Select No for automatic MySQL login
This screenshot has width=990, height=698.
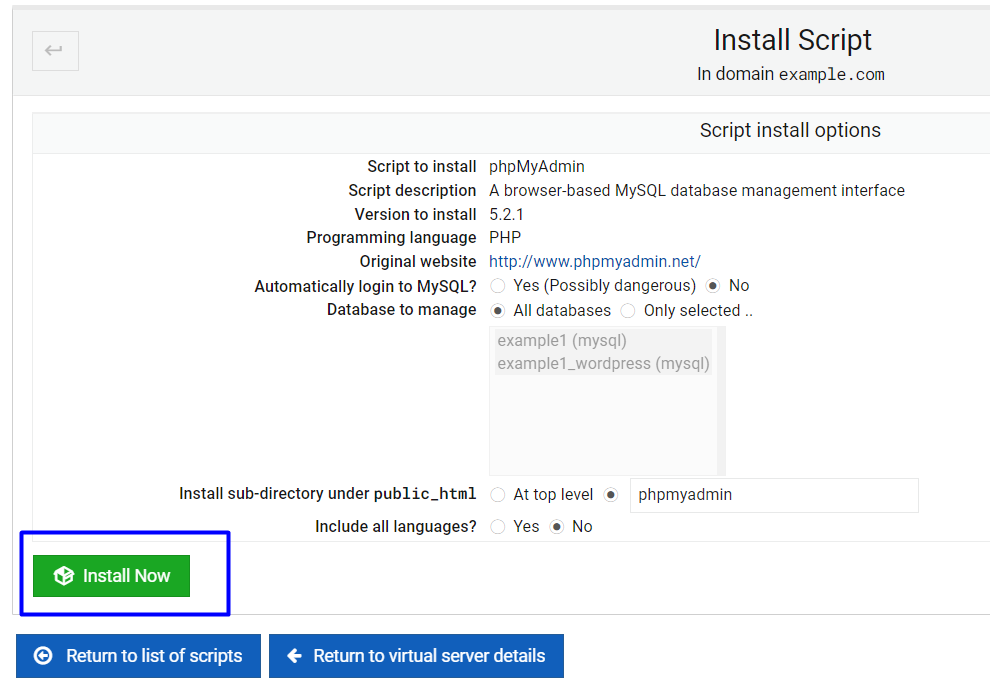713,286
